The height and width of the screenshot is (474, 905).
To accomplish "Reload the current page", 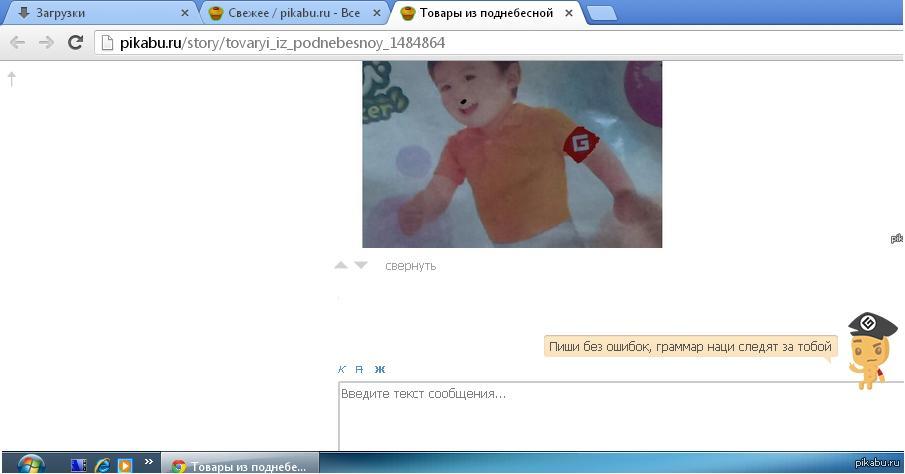I will [x=75, y=43].
